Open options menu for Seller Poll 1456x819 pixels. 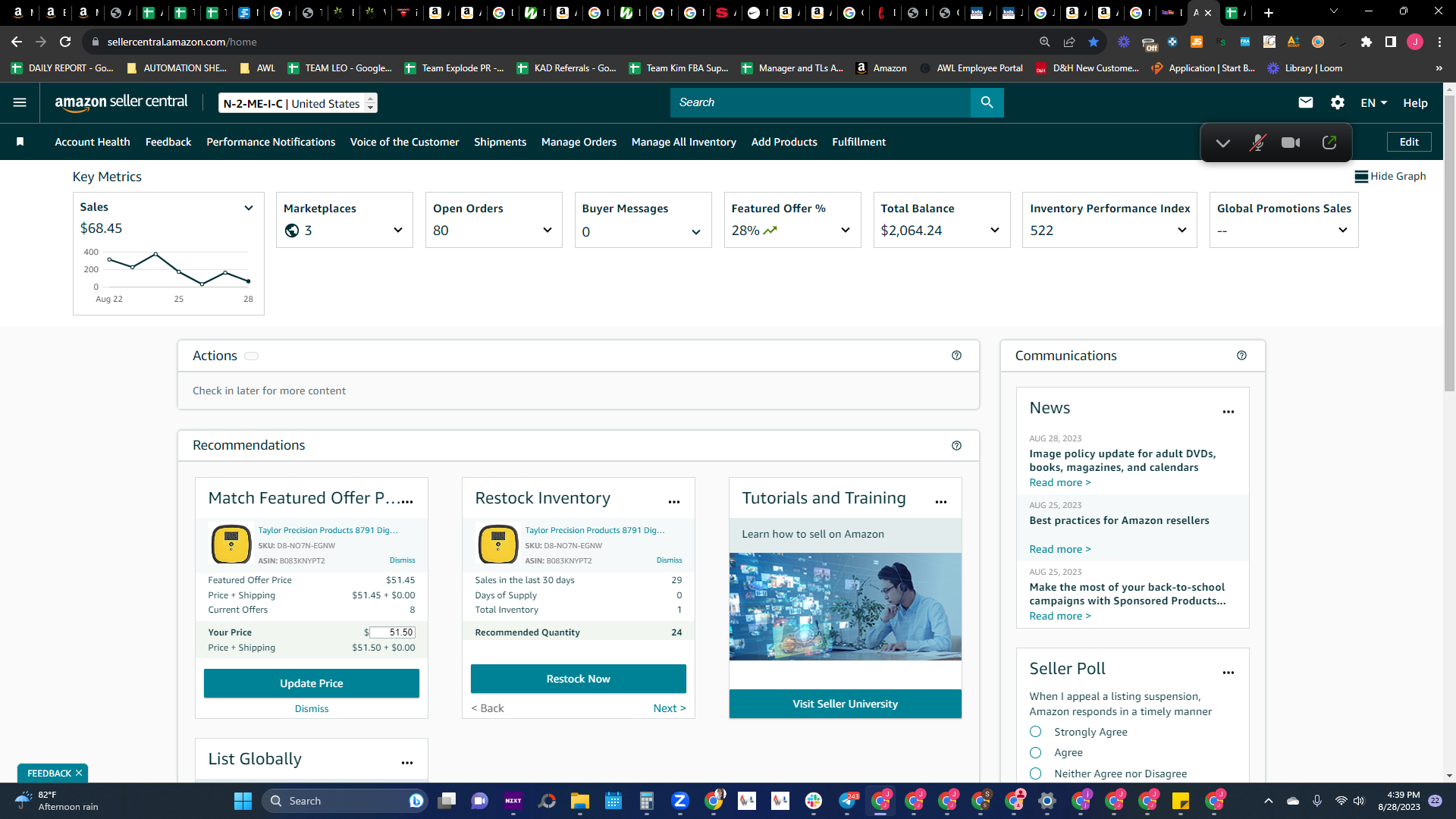pos(1228,673)
